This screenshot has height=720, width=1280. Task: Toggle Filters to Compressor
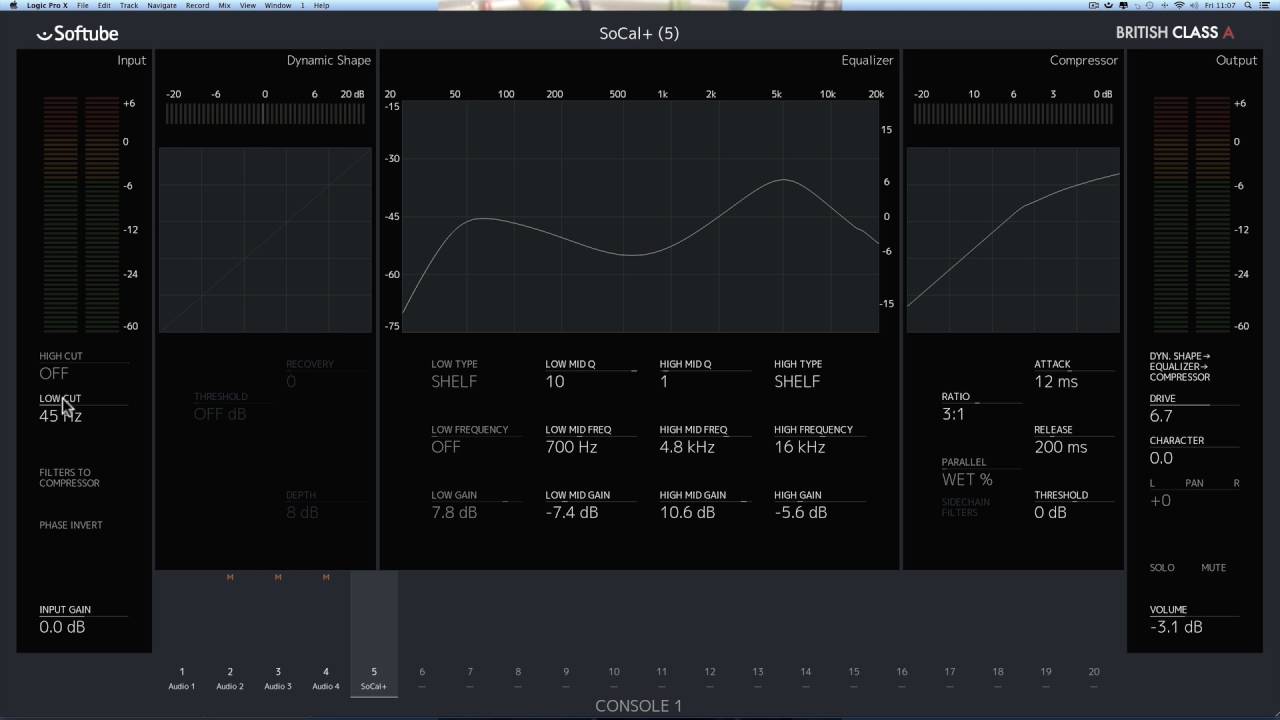coord(70,478)
